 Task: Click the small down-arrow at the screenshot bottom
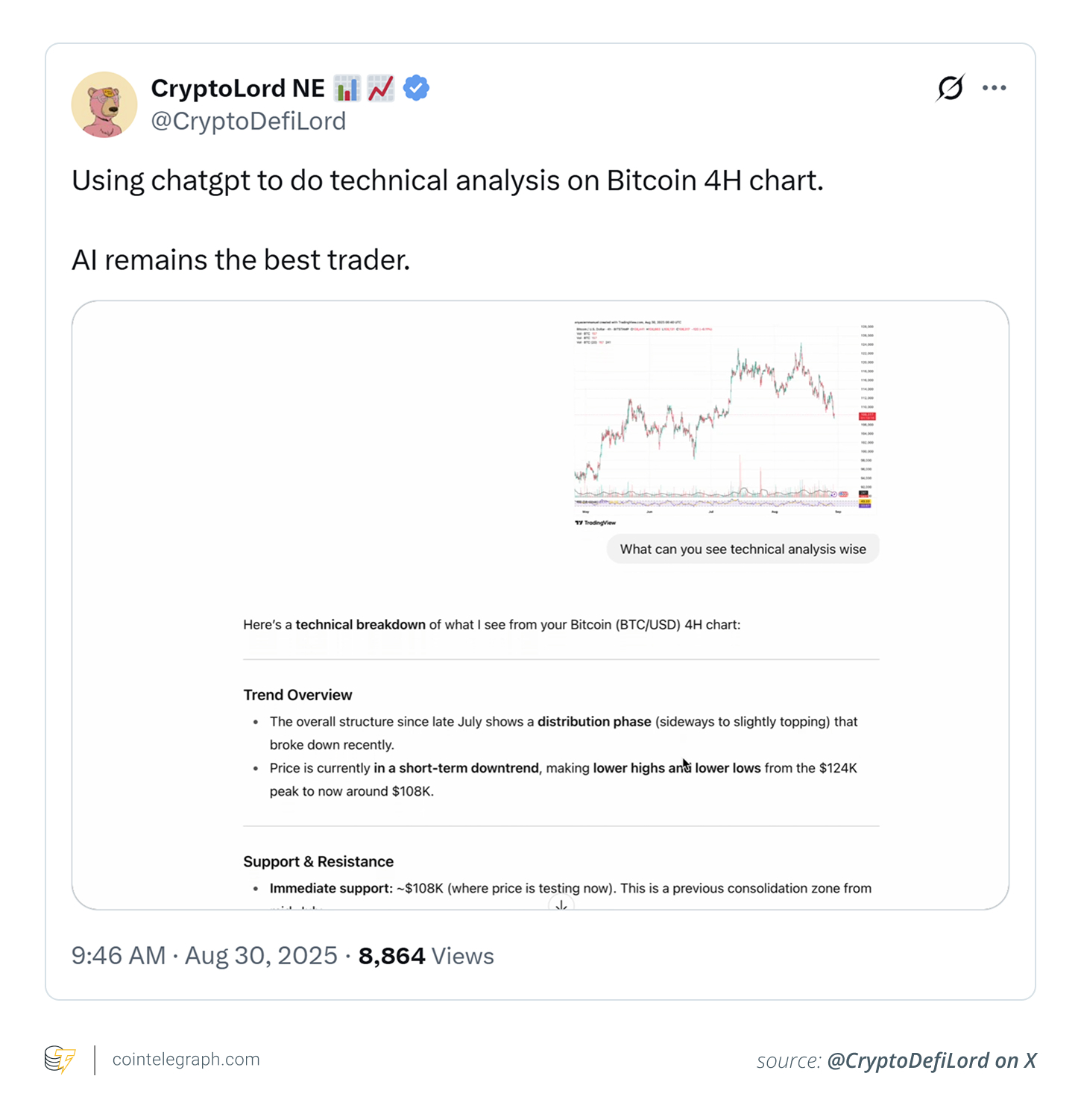[x=561, y=905]
